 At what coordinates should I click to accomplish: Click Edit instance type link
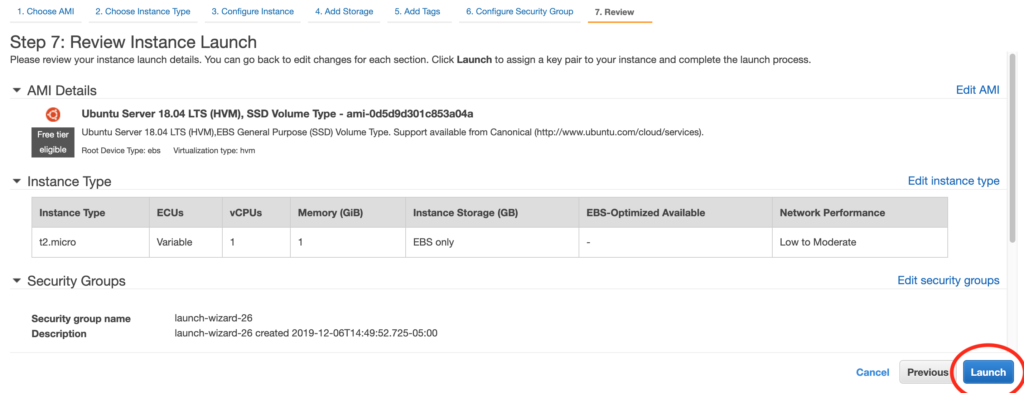pyautogui.click(x=953, y=181)
